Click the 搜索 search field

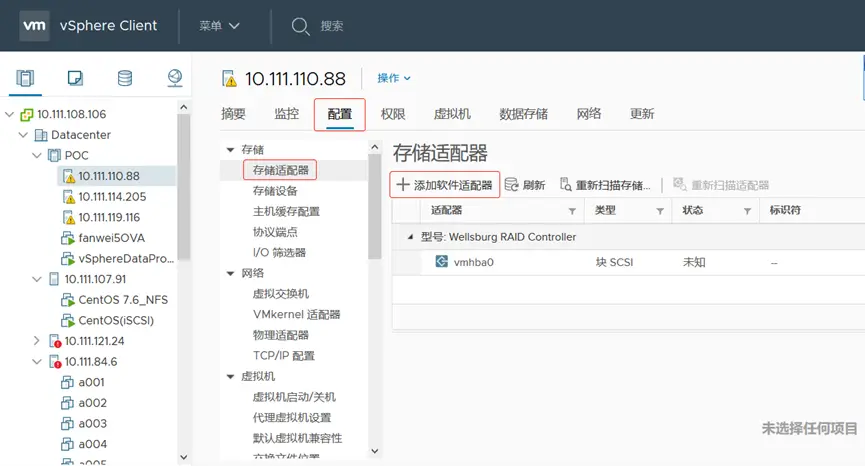[x=332, y=26]
